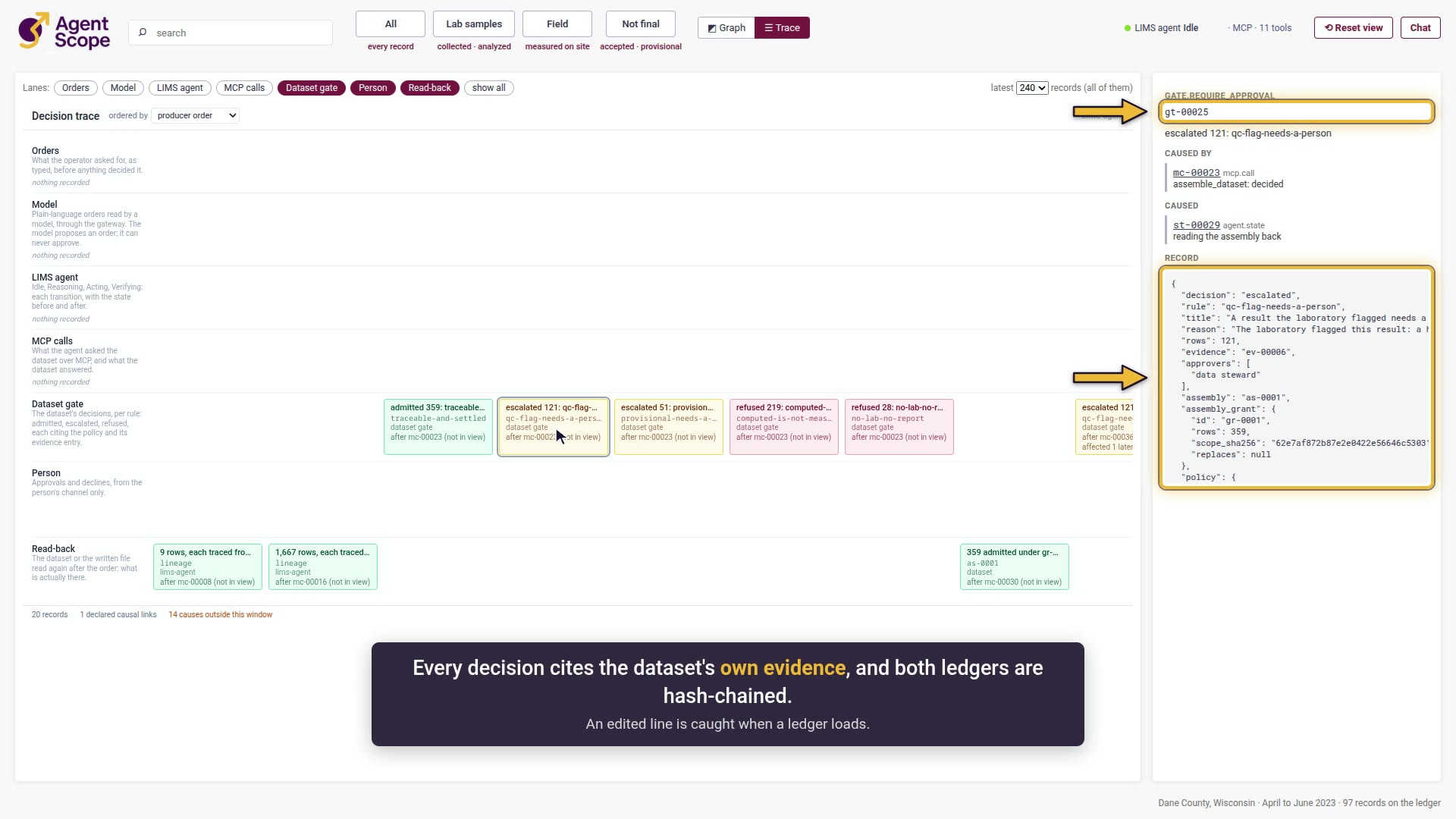Screen dimensions: 1456x819
Task: Click the Agent Scope logo
Action: (x=64, y=32)
